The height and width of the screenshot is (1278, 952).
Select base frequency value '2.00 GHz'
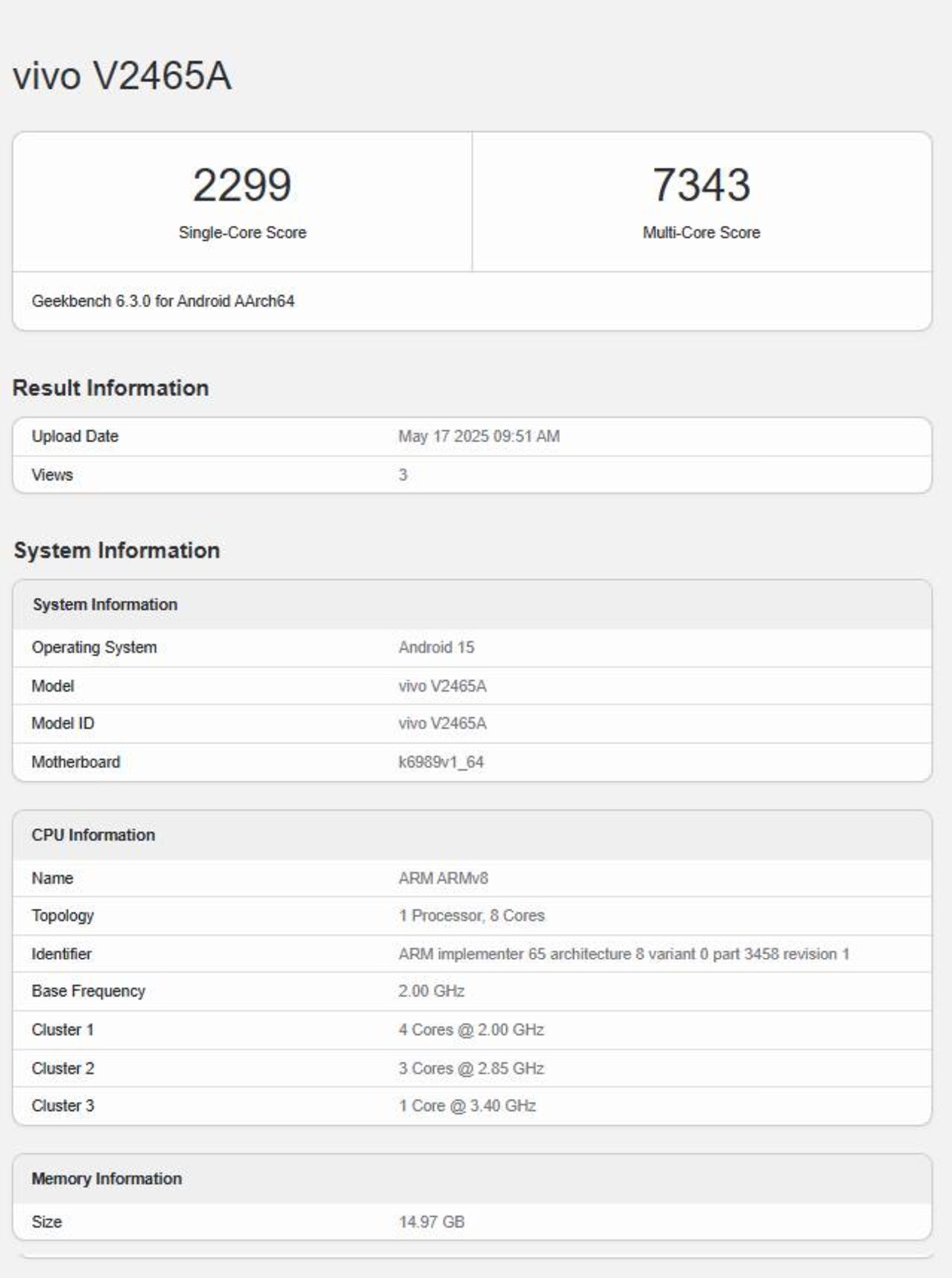pos(431,991)
